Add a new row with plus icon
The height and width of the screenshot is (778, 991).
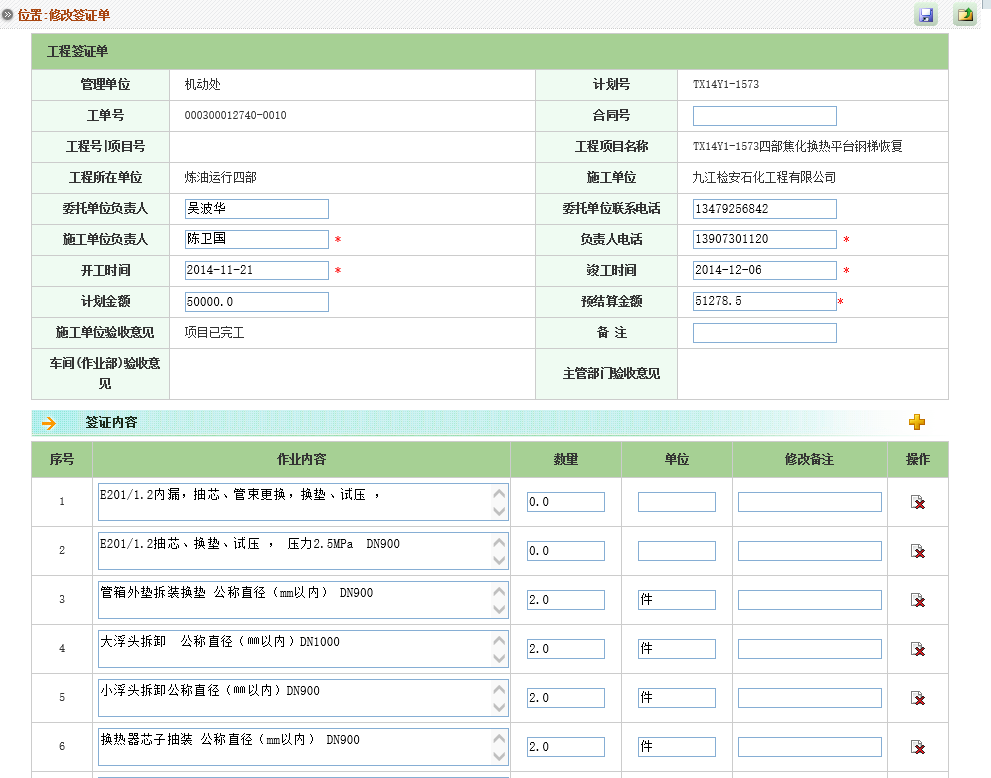(x=917, y=422)
